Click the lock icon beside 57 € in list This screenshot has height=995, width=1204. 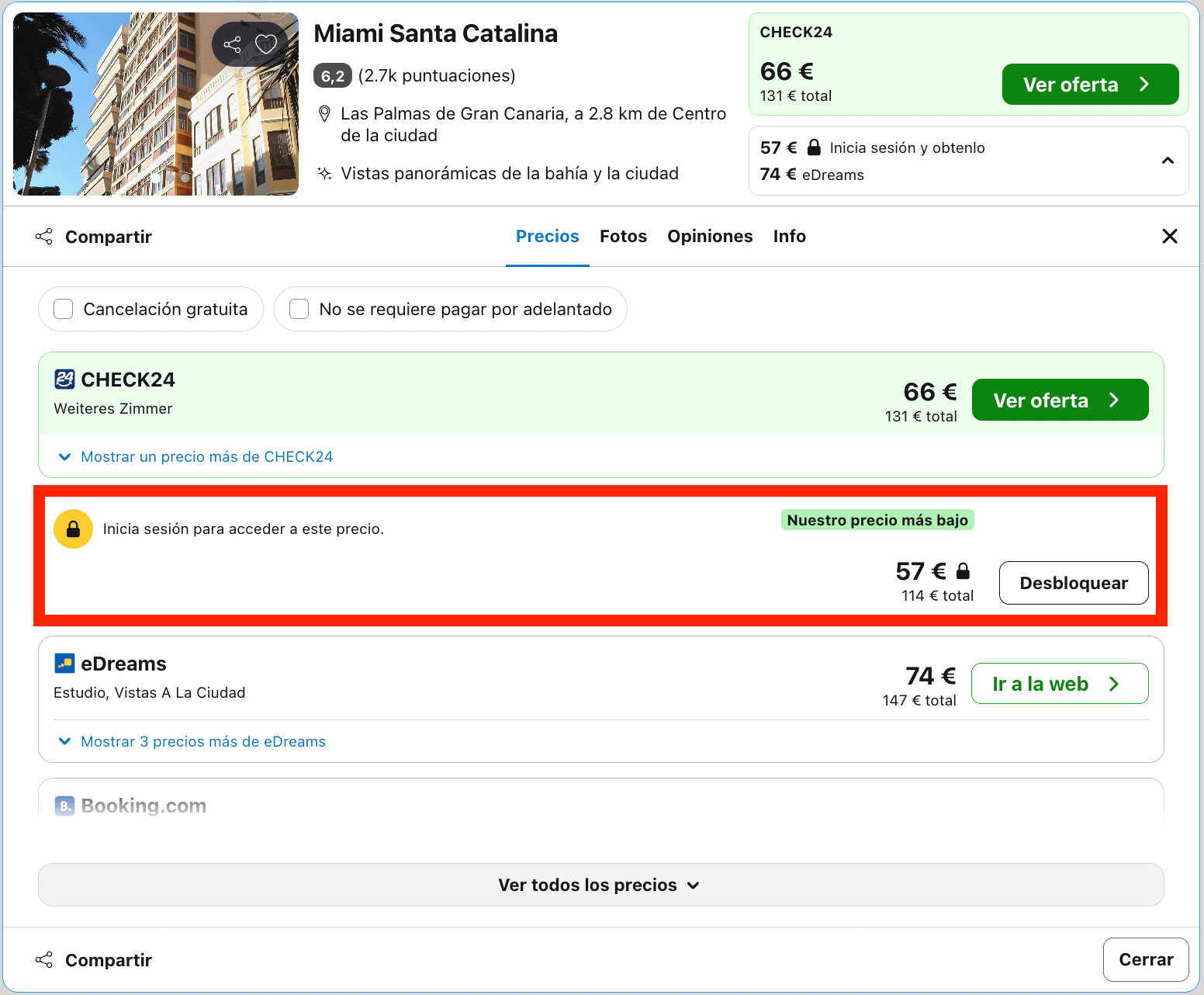pos(963,571)
